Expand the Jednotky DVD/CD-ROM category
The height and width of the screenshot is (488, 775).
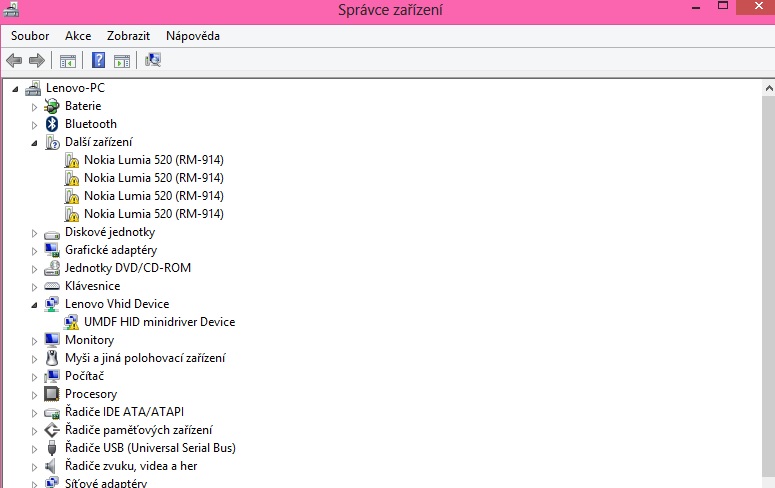tap(34, 269)
